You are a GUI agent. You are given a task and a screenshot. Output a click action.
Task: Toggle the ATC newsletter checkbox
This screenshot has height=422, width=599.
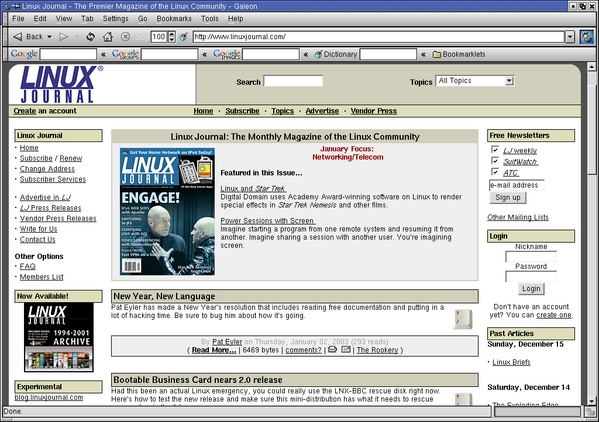coord(495,171)
